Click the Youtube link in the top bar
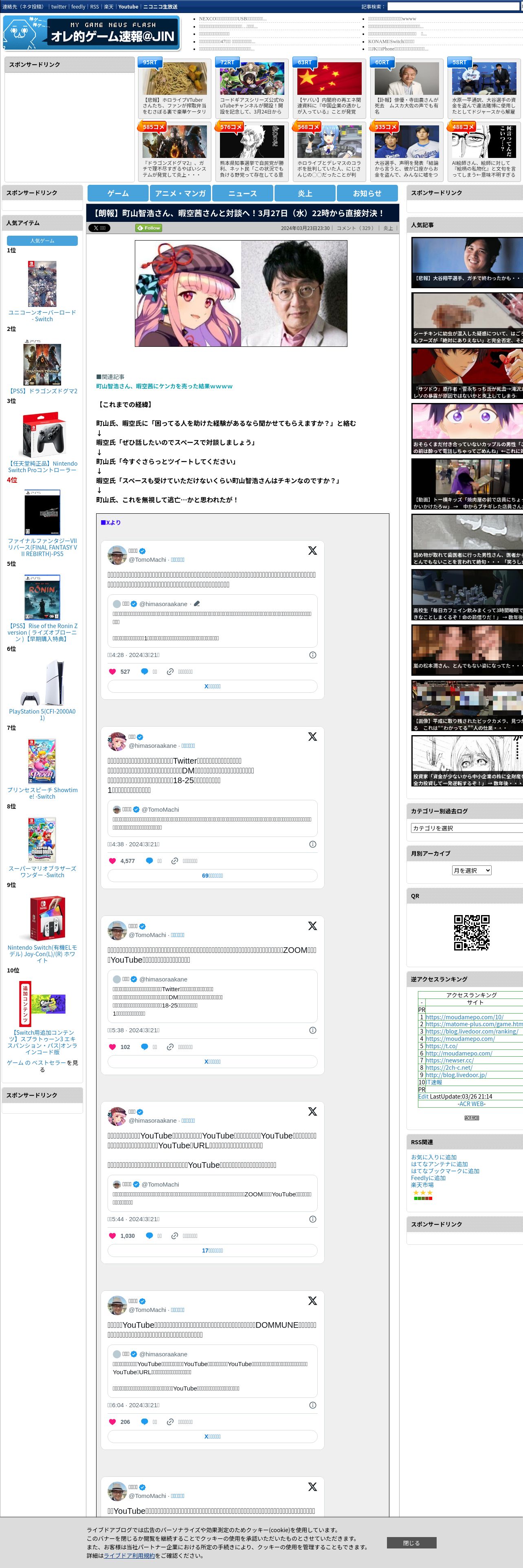 point(128,7)
